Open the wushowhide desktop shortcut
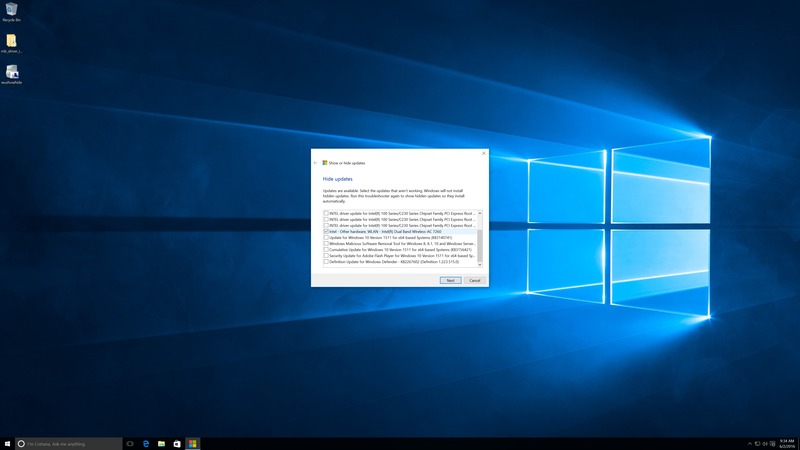 pyautogui.click(x=12, y=73)
